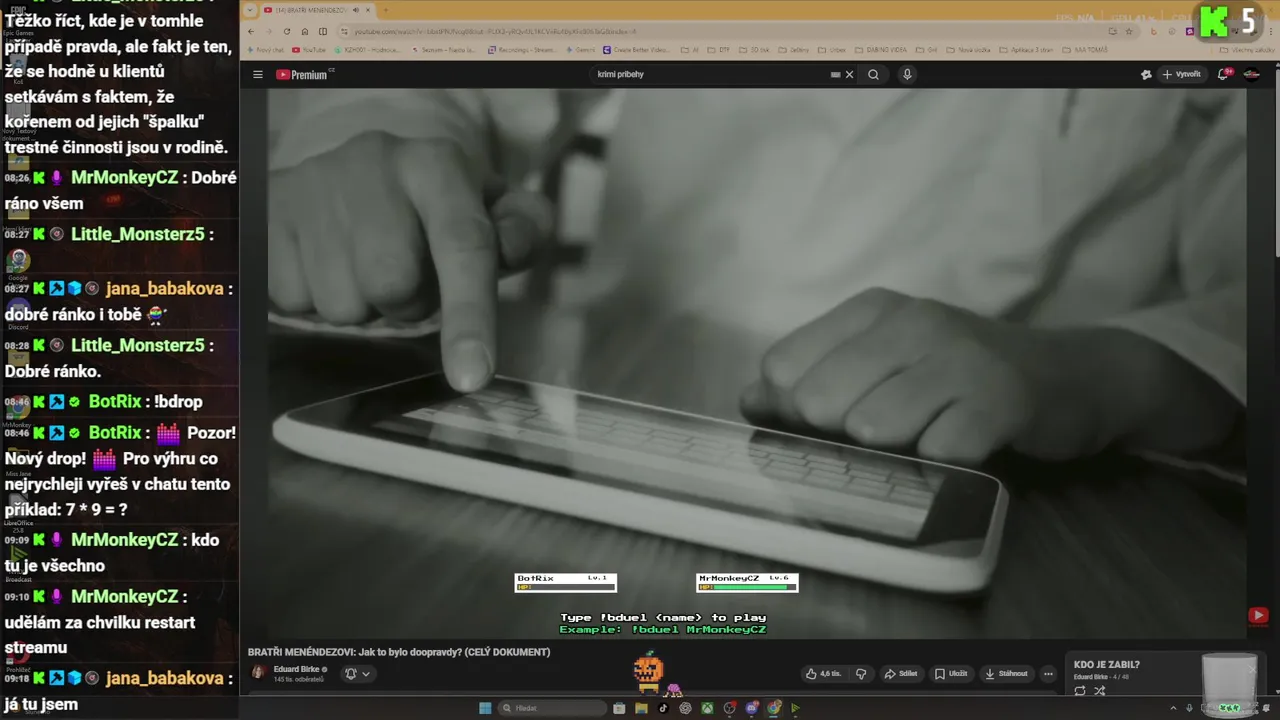Clear the YouTube search query

coord(850,74)
